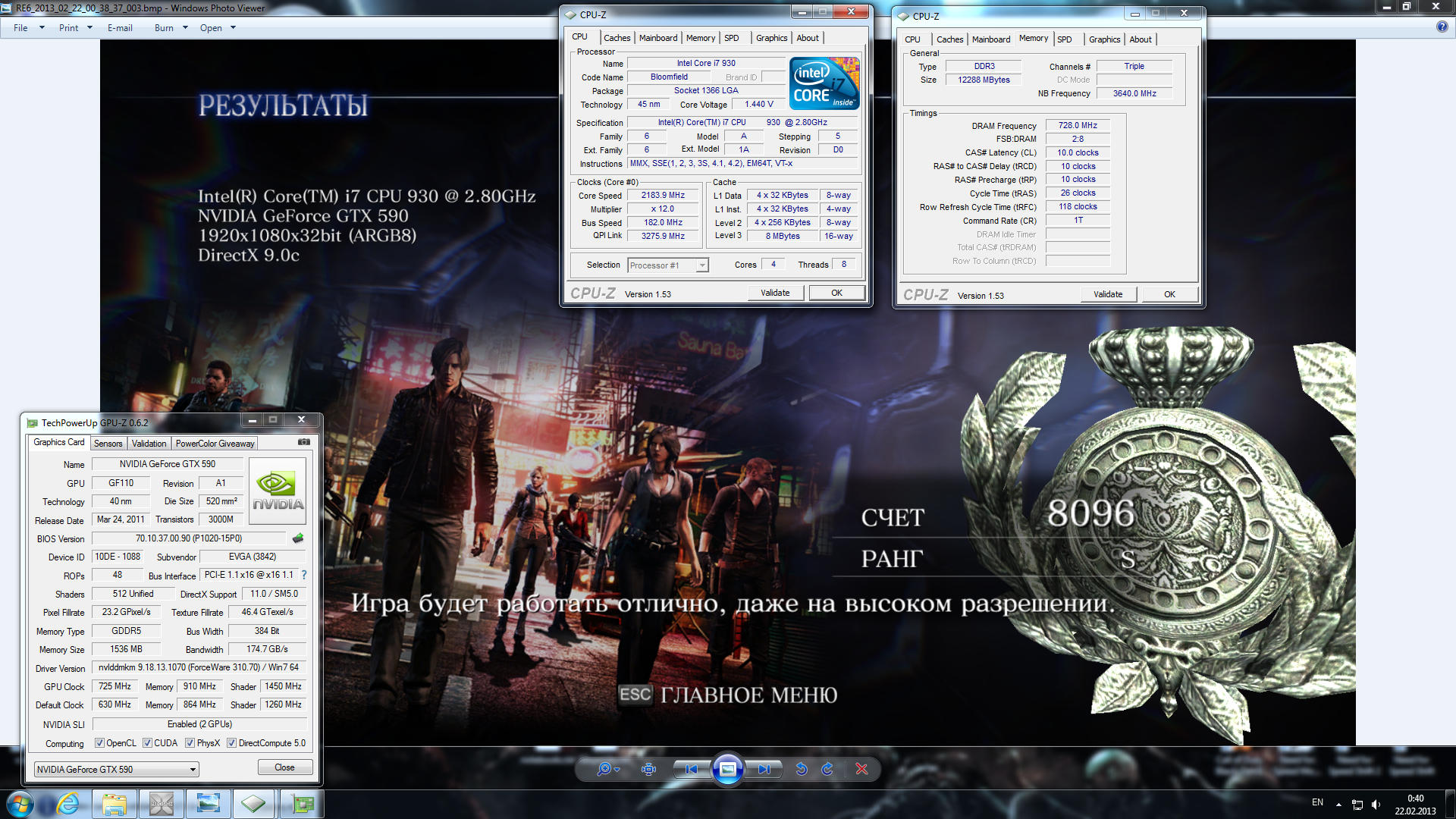
Task: Go to previous image in Photo Viewer
Action: coord(692,769)
